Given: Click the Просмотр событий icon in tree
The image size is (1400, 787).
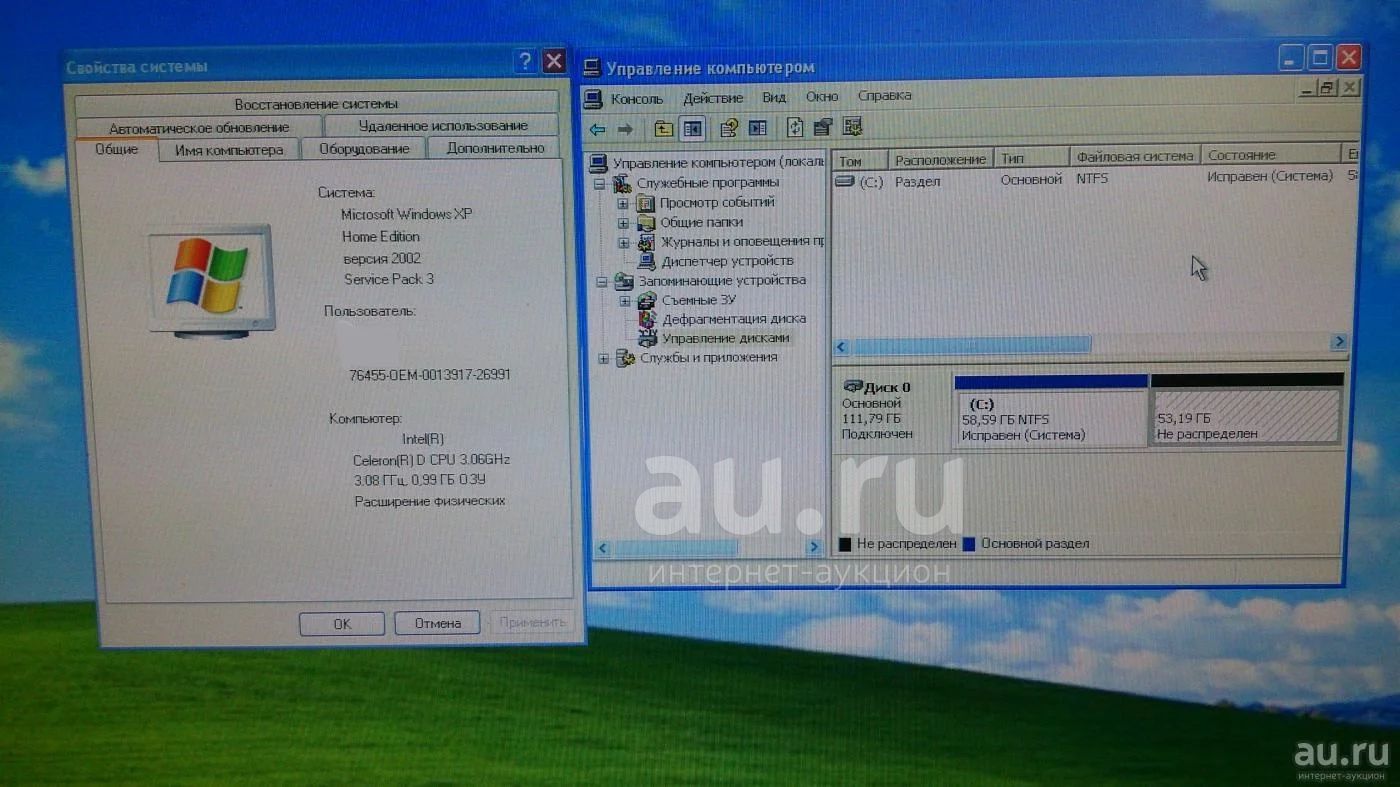Looking at the screenshot, I should (645, 203).
